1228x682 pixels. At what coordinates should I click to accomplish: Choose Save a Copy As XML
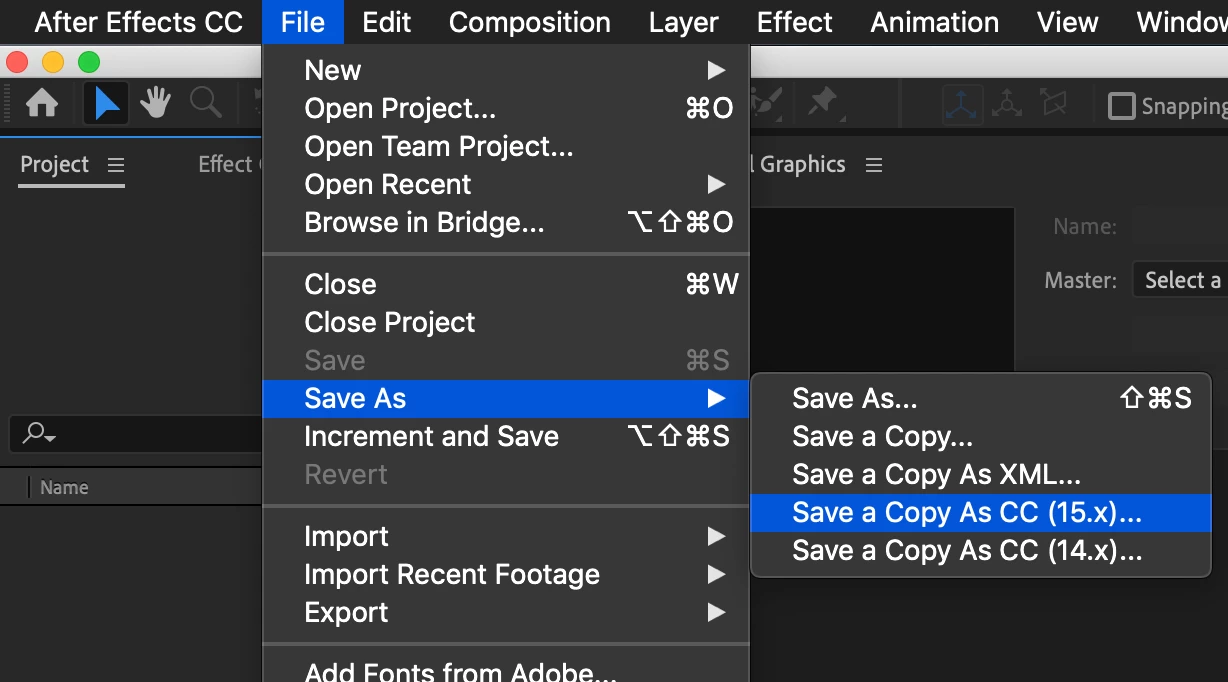[936, 475]
